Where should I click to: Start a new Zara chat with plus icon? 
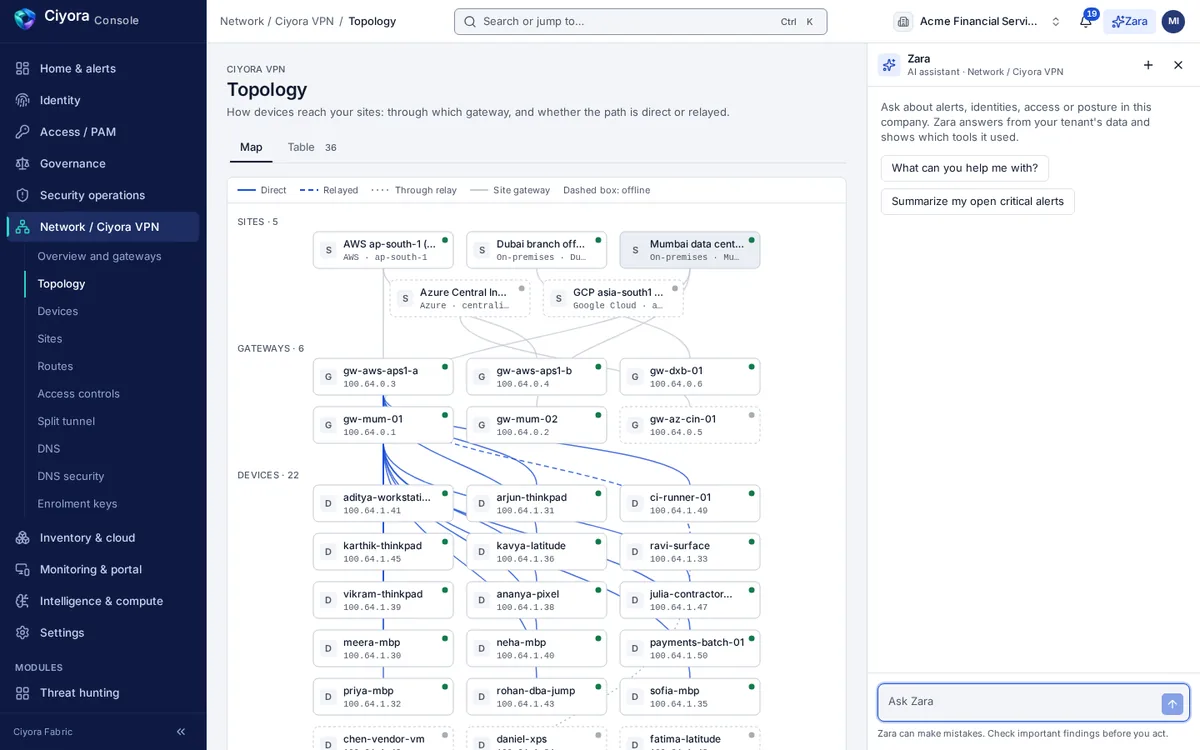coord(1148,65)
